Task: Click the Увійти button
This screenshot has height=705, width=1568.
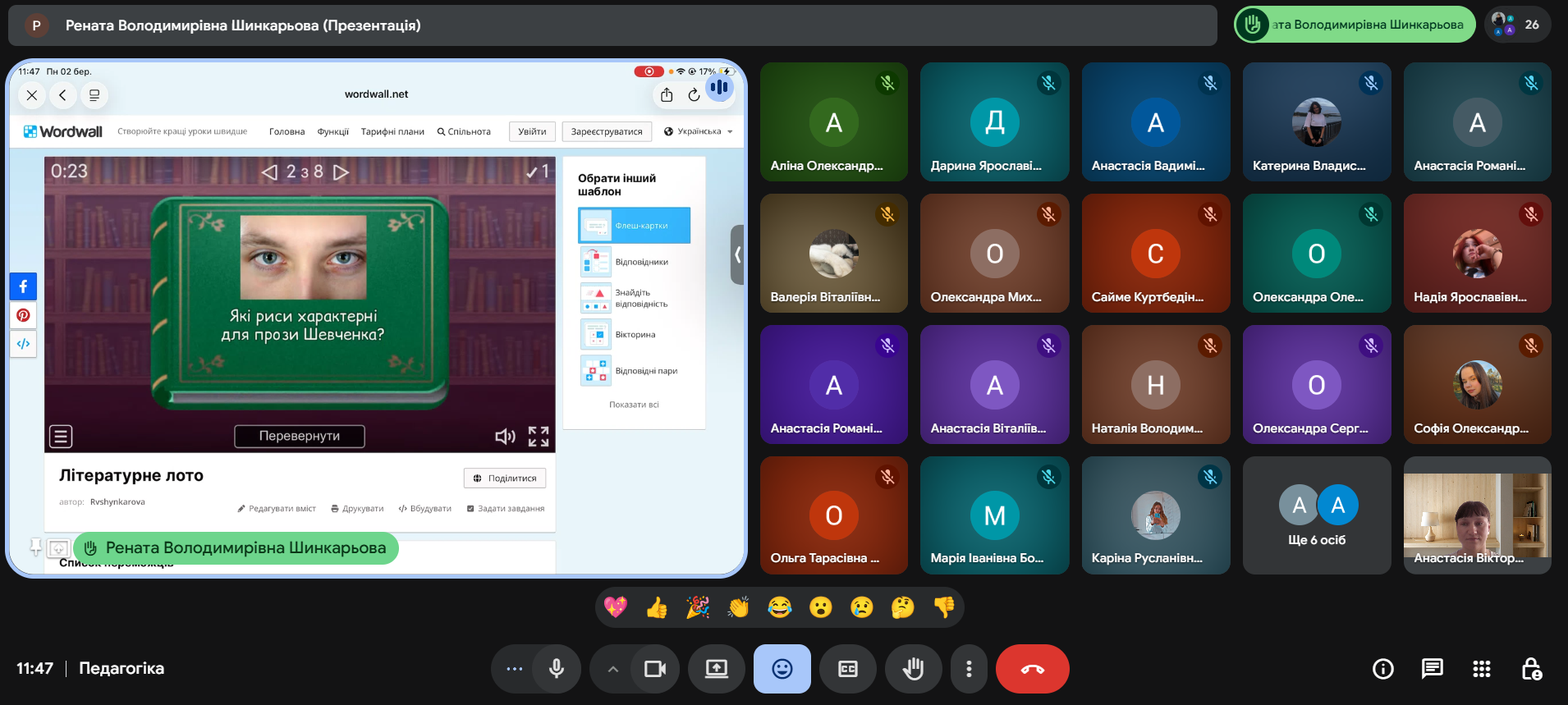Action: pos(532,131)
